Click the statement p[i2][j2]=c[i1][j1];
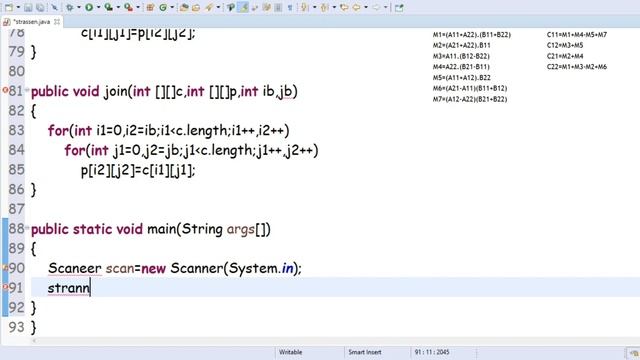The width and height of the screenshot is (640, 360). [138, 170]
